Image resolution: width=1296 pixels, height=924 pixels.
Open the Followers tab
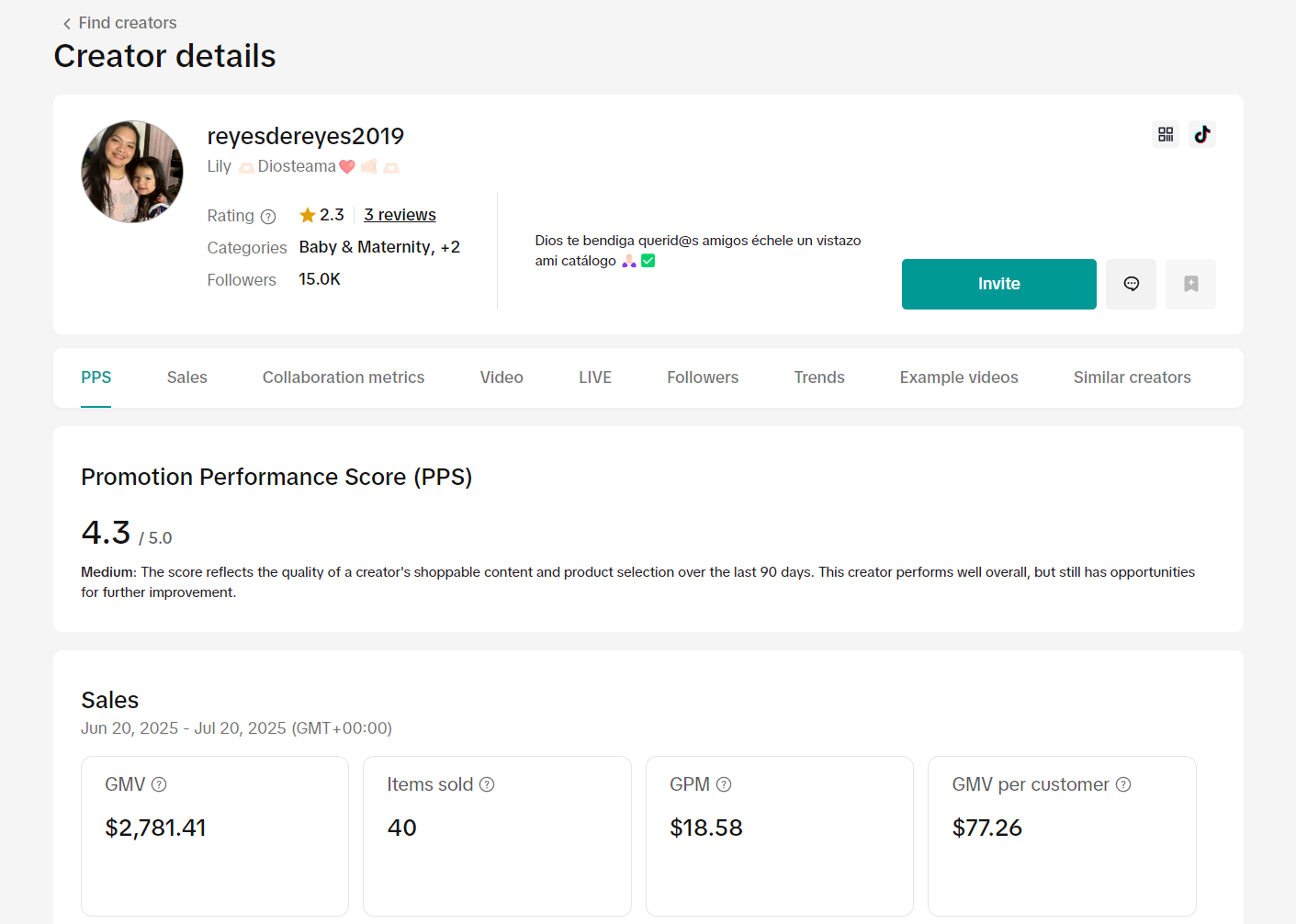[x=703, y=377]
